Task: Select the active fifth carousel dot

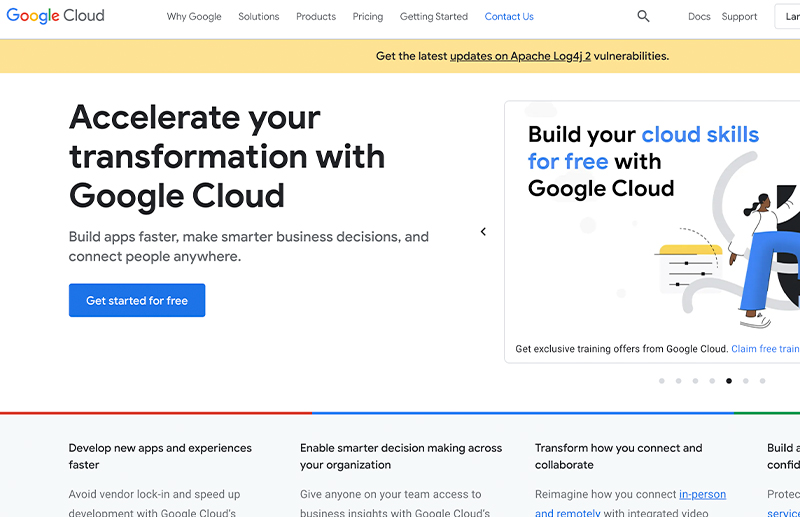Action: point(729,381)
